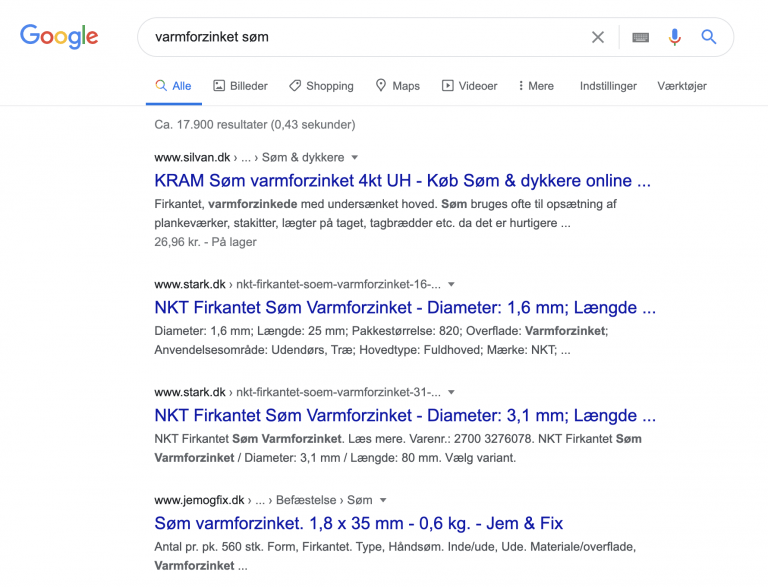Open the Shopping results tab

(x=321, y=86)
